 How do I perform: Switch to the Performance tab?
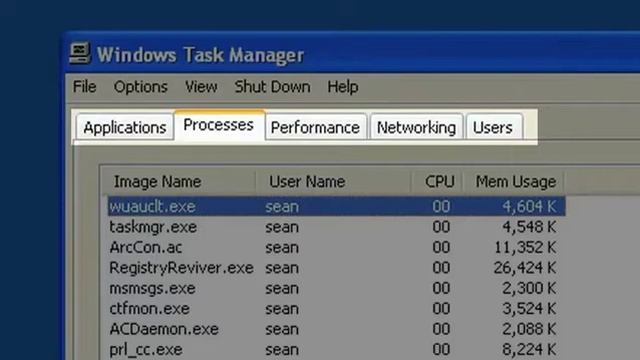[x=316, y=127]
